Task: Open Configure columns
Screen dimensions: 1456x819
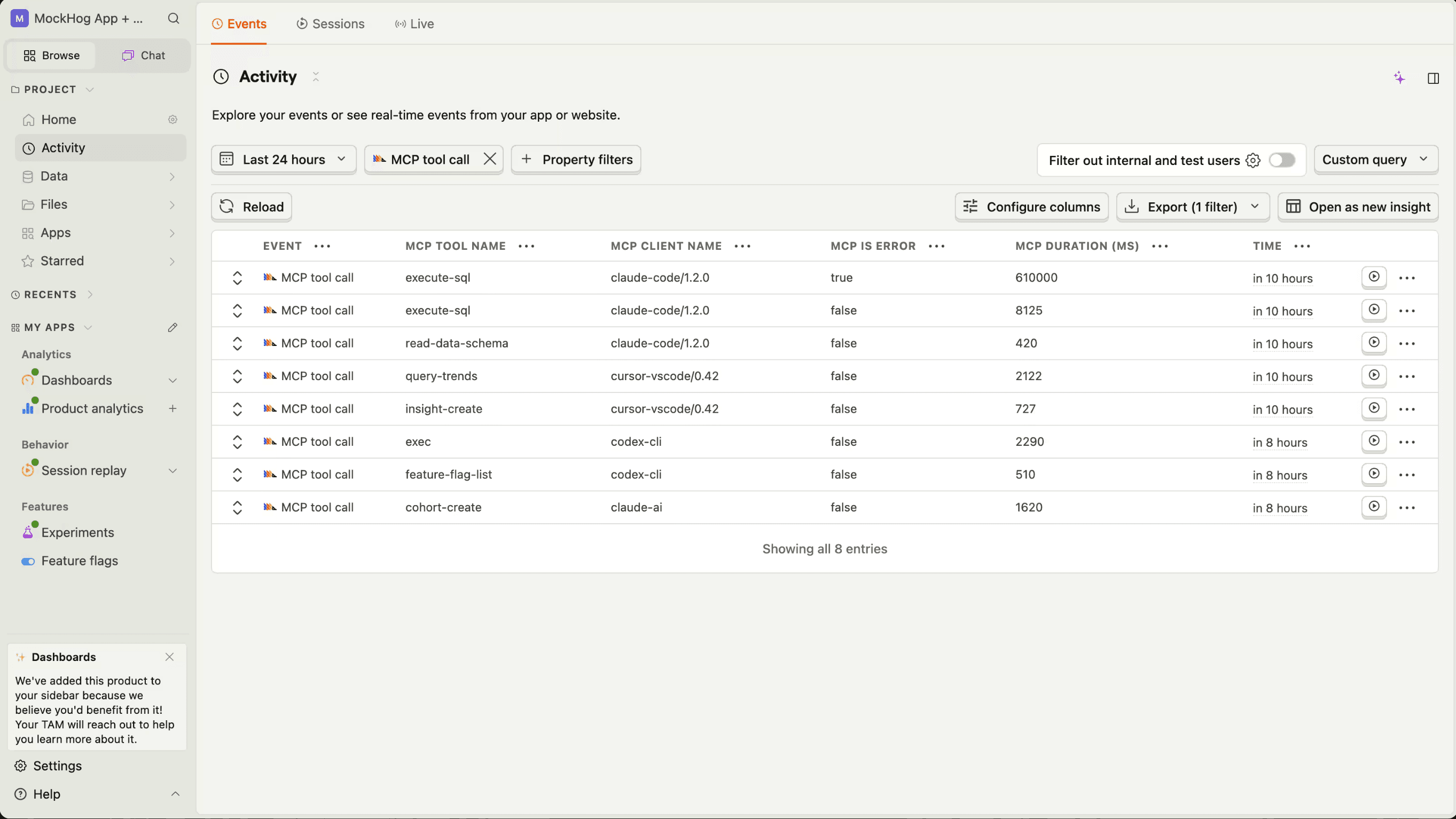Action: 1031,207
